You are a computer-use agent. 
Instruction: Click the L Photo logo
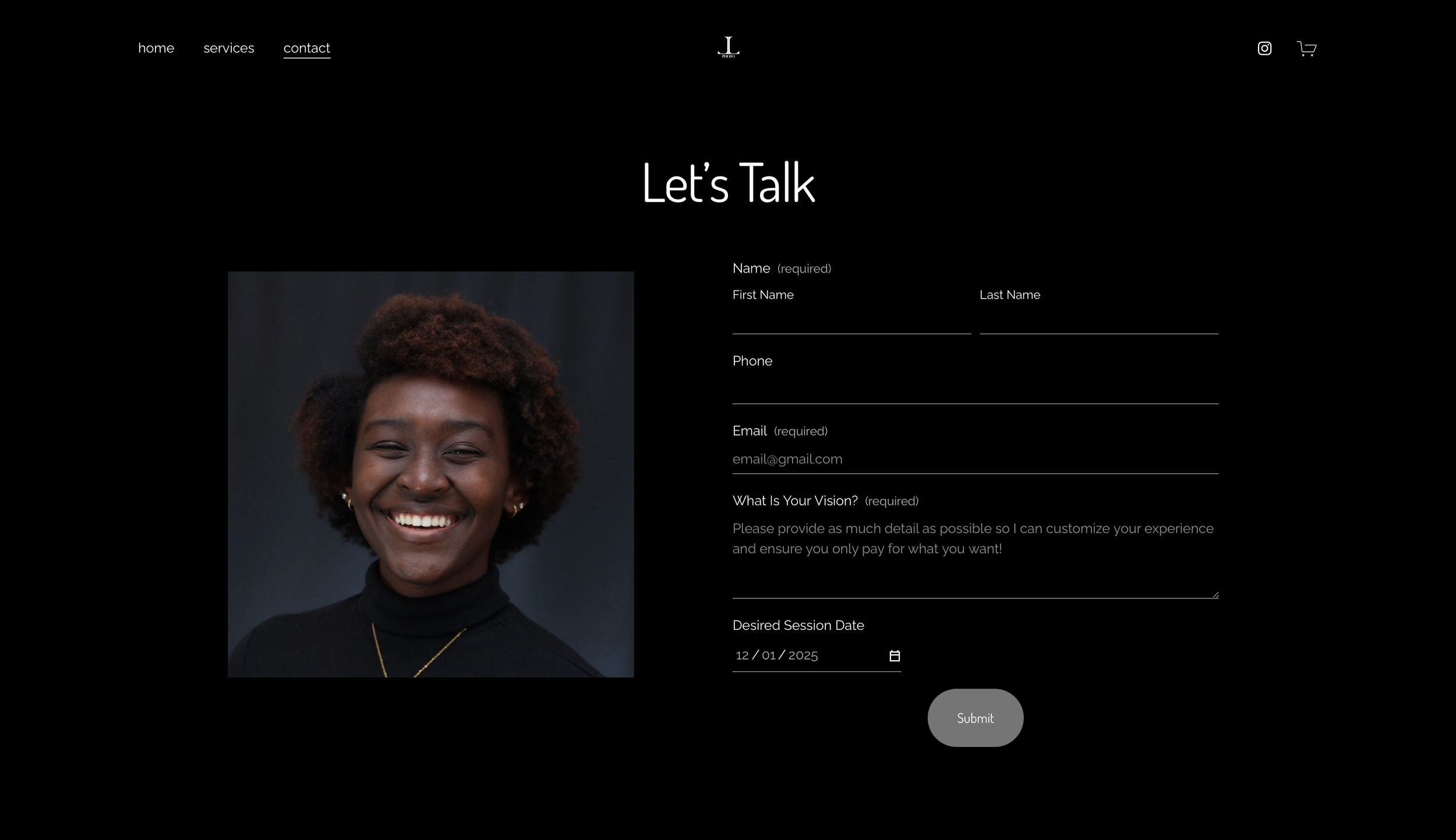pos(728,47)
